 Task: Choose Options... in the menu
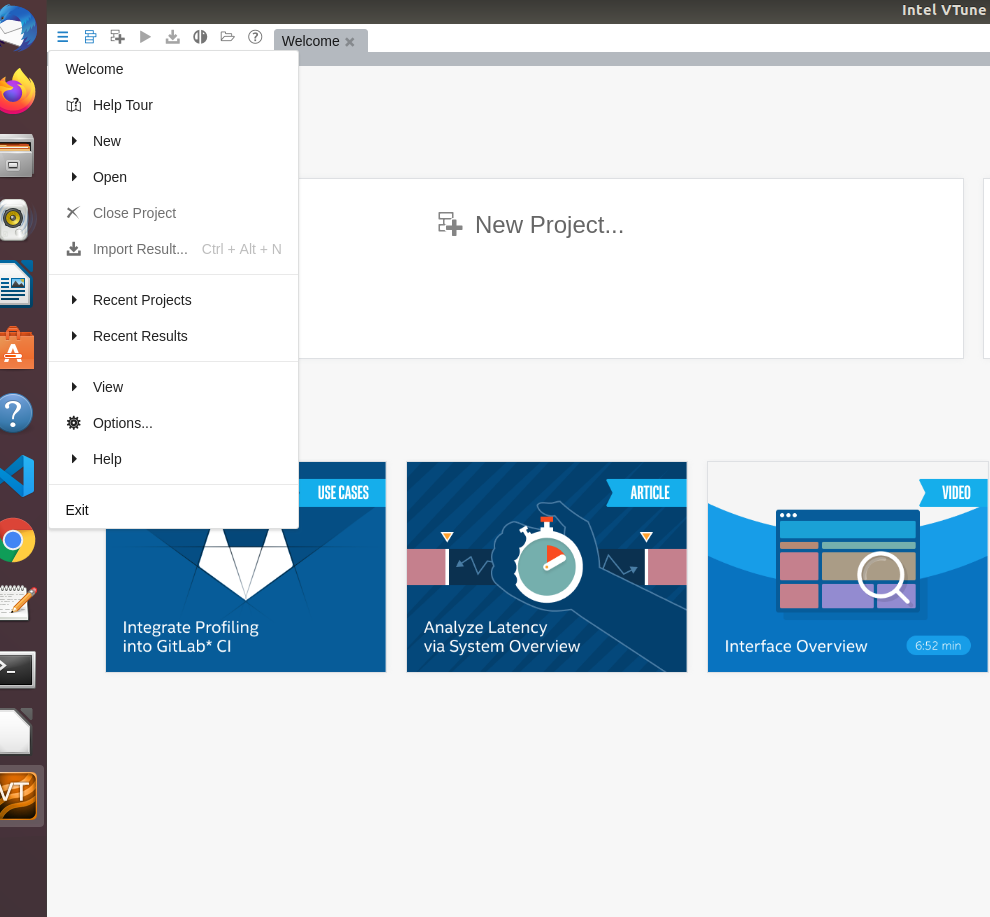(122, 423)
